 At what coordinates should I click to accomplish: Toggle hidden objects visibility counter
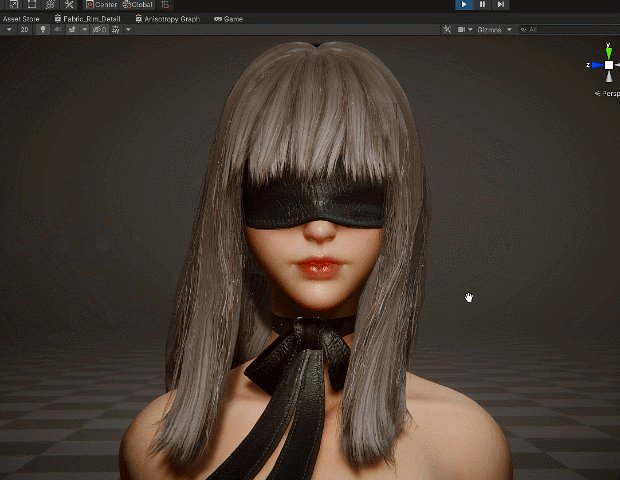(x=99, y=30)
